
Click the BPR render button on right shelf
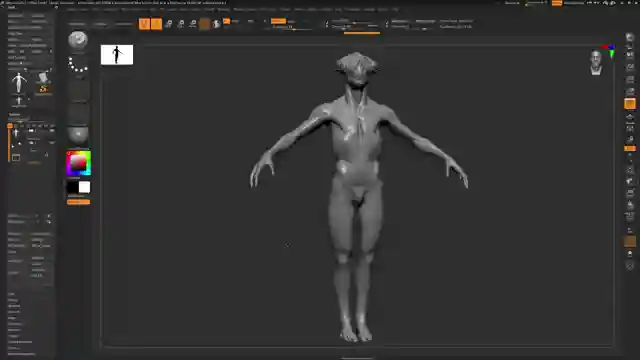(x=630, y=38)
